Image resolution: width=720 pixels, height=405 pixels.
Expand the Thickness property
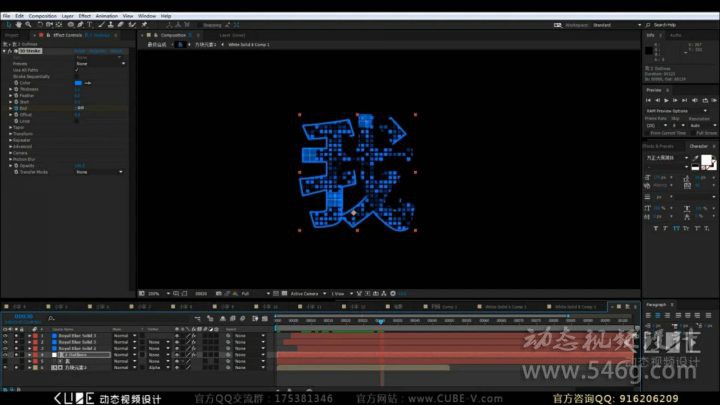(11, 88)
